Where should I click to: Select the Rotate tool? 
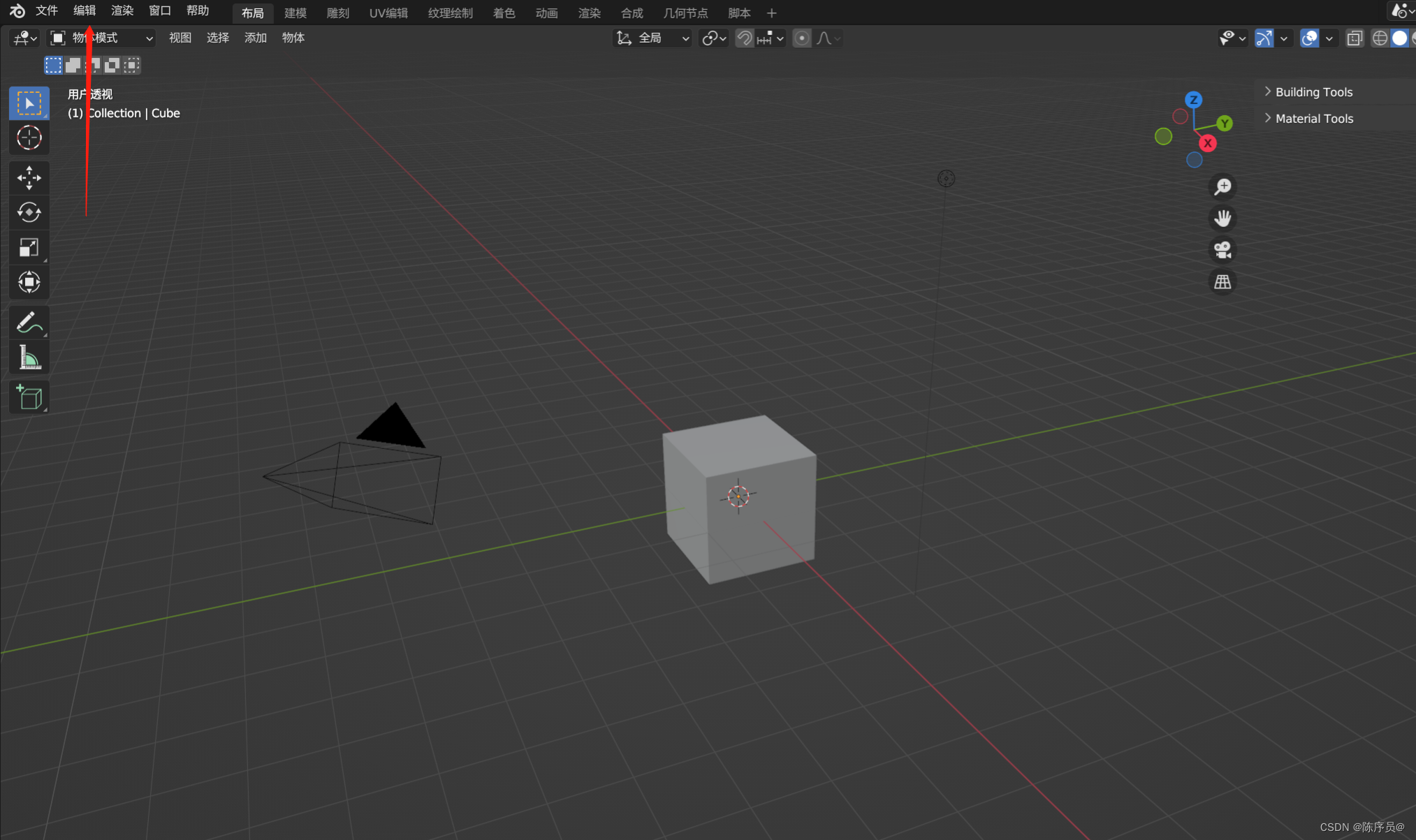click(29, 212)
